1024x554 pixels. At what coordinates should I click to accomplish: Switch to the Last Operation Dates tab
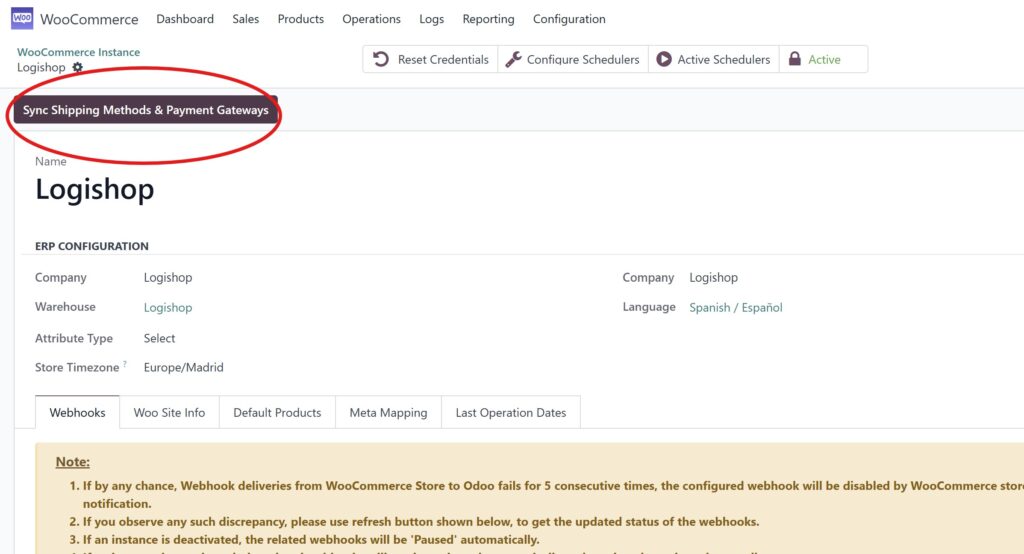point(511,412)
